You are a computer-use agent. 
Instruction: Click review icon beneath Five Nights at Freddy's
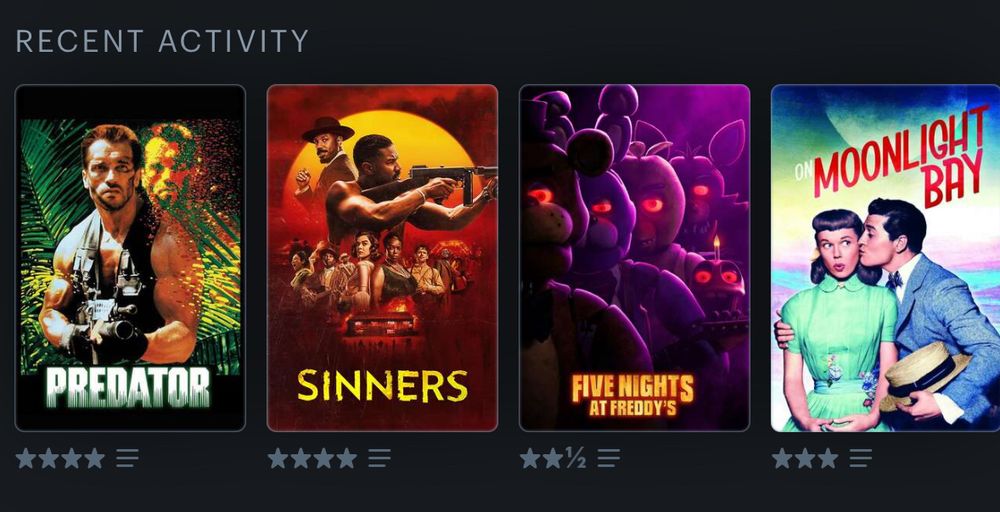tap(608, 458)
